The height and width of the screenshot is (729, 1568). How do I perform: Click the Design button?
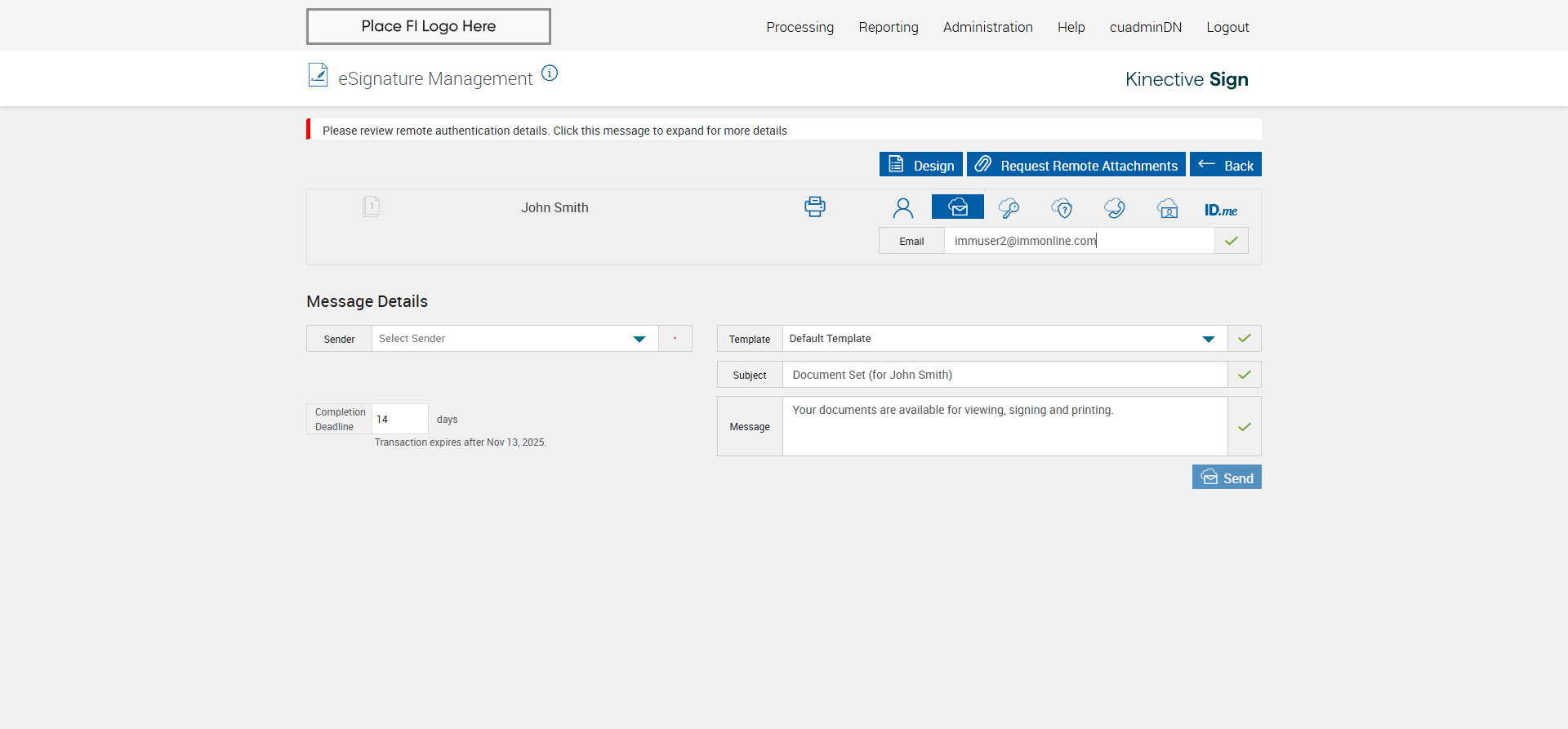[920, 165]
